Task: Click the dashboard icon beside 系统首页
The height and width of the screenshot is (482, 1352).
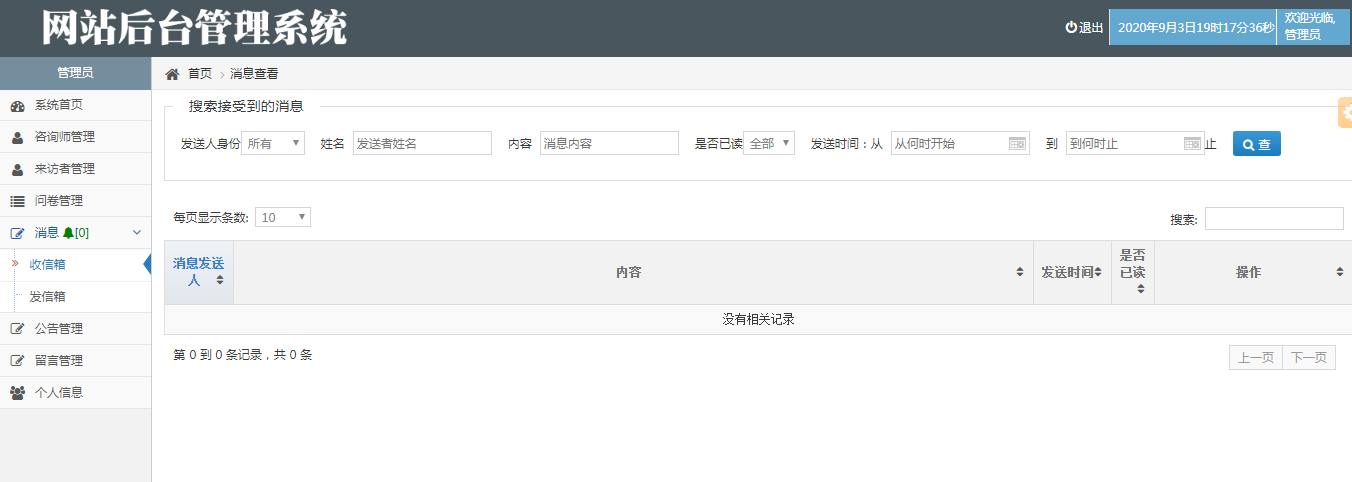Action: [x=17, y=105]
